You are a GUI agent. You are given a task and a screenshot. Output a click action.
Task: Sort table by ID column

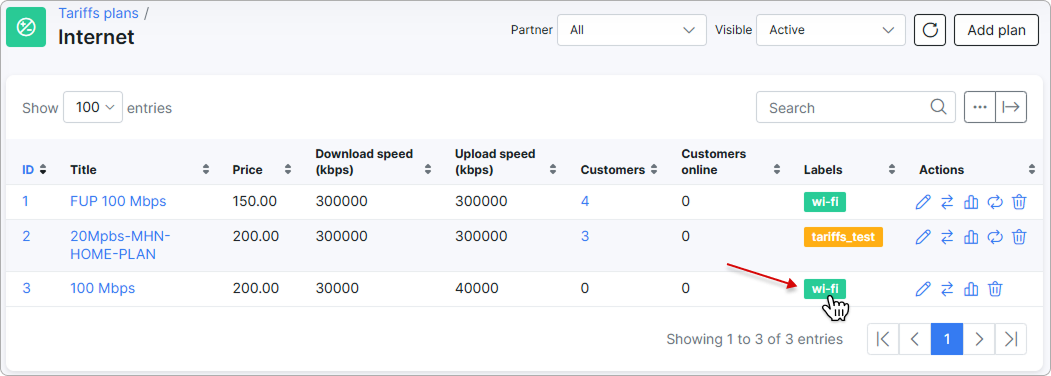34,170
